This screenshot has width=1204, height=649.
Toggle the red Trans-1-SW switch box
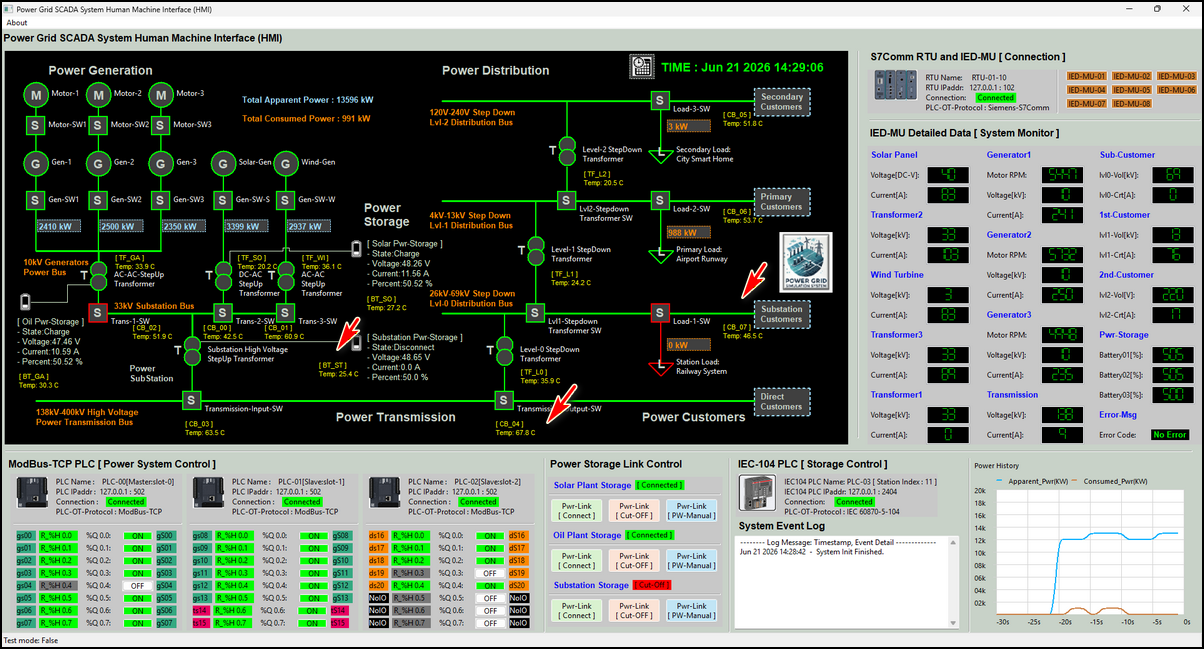(97, 313)
